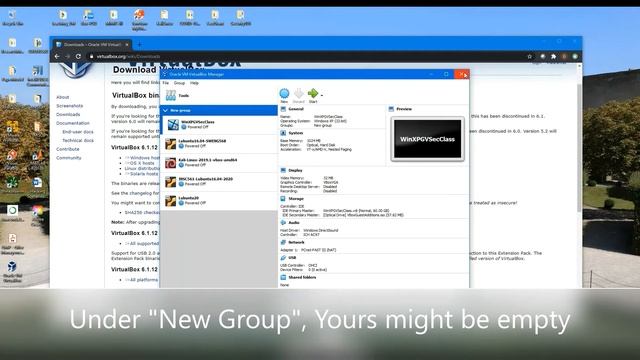Click the New virtual machine icon
Screen dimensions: 640x360
(x=284, y=93)
